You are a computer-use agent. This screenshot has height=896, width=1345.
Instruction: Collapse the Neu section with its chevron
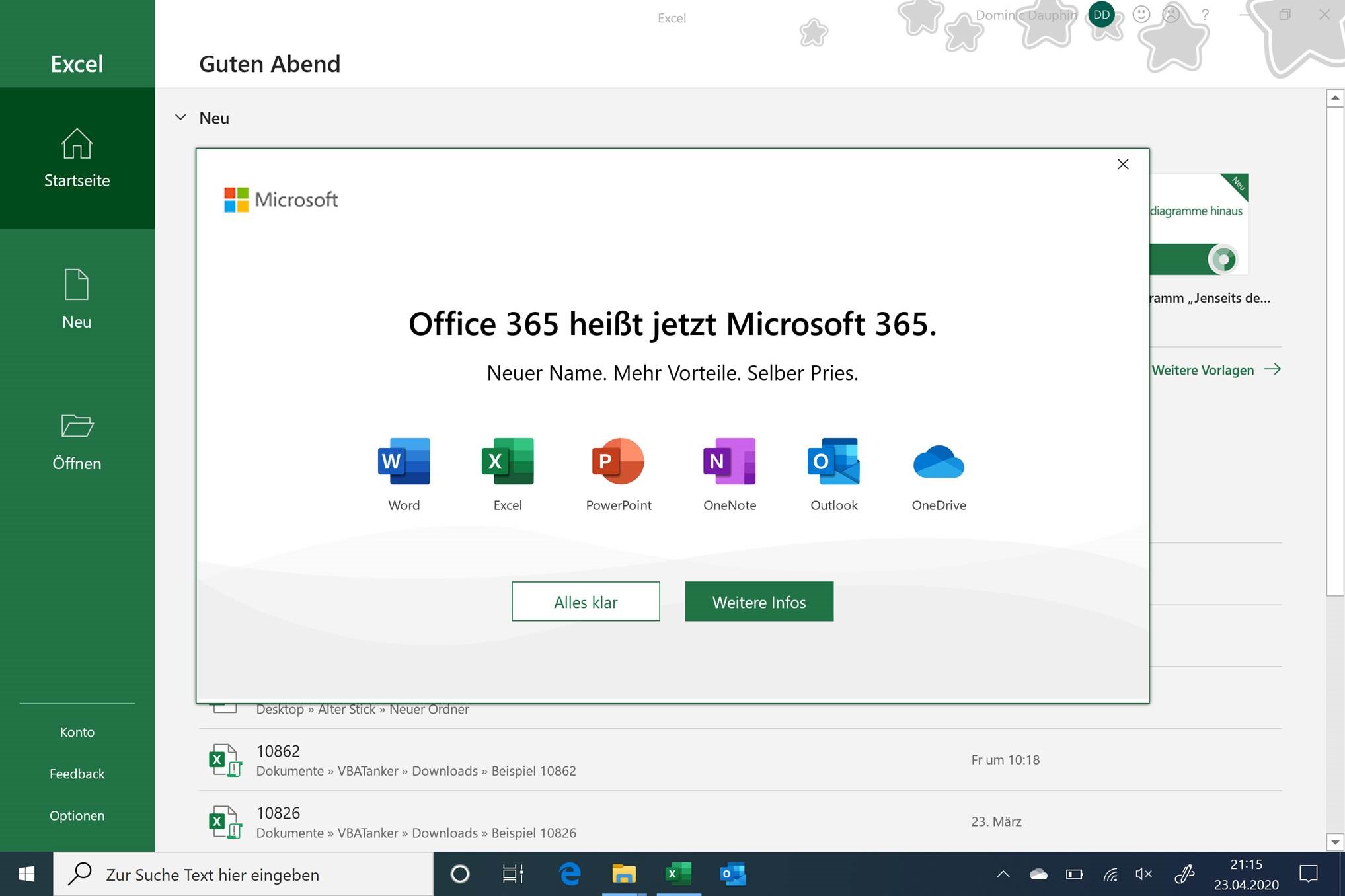tap(180, 117)
